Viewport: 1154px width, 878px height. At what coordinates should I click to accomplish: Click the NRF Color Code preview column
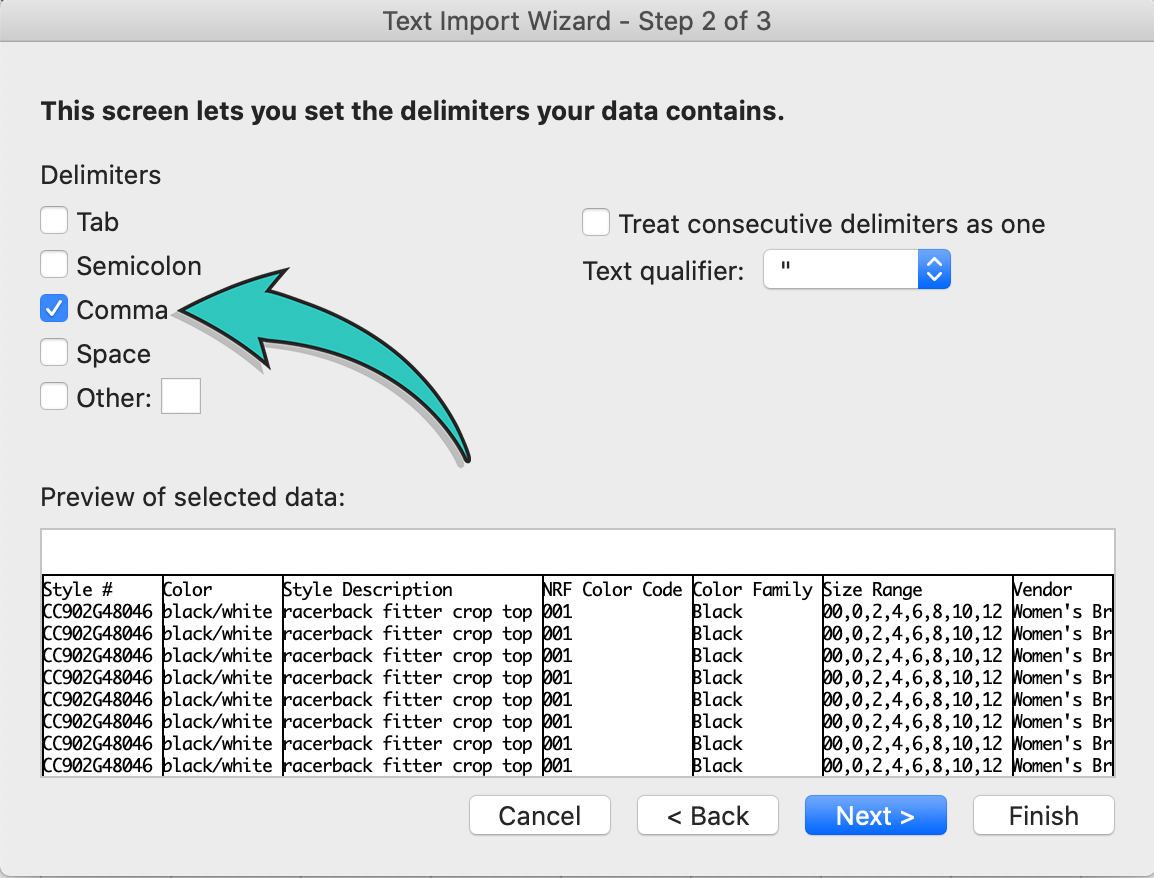click(x=613, y=589)
